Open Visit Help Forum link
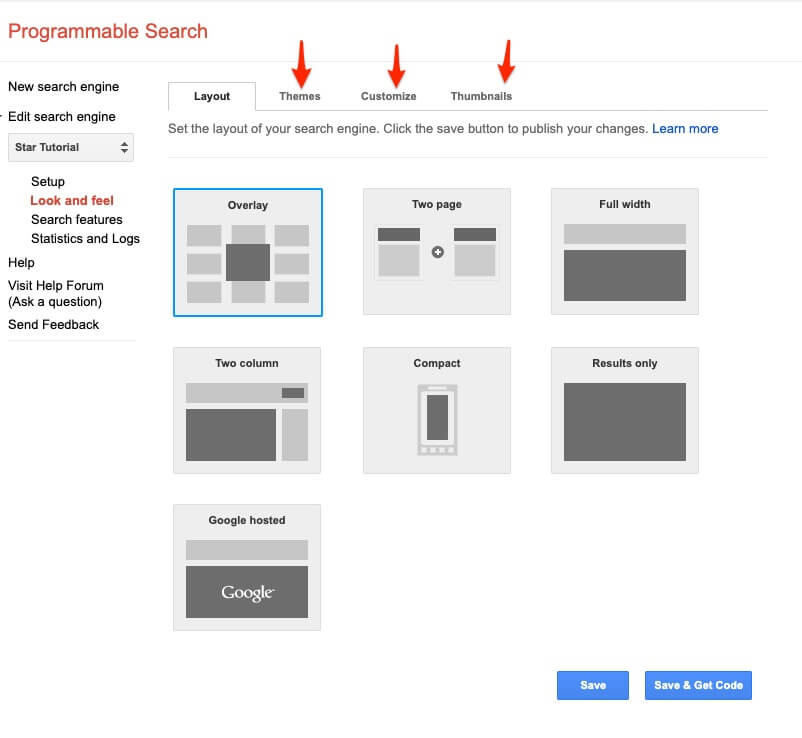This screenshot has width=802, height=738. pyautogui.click(x=56, y=294)
